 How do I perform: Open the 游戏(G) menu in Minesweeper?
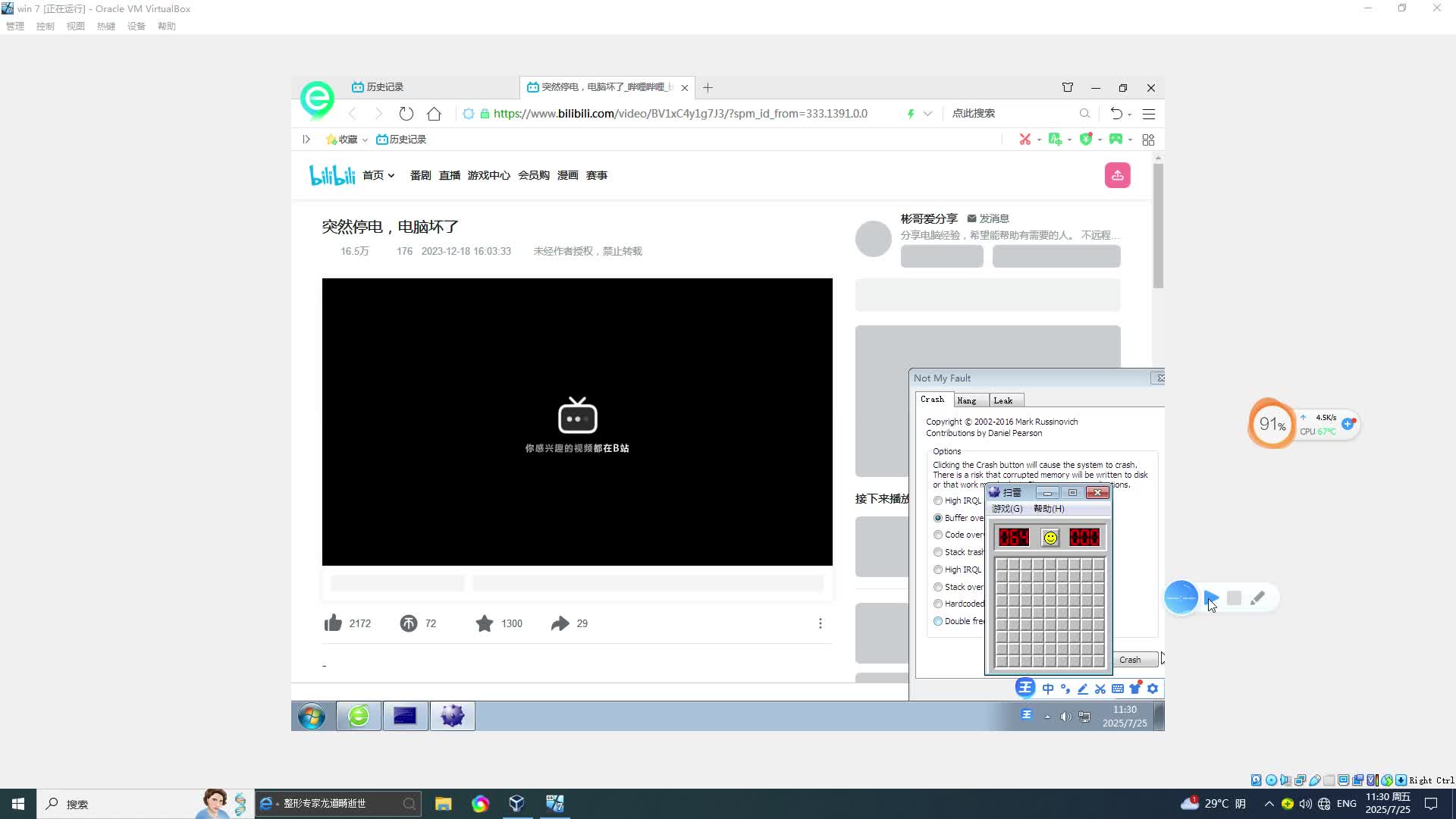coord(1007,509)
